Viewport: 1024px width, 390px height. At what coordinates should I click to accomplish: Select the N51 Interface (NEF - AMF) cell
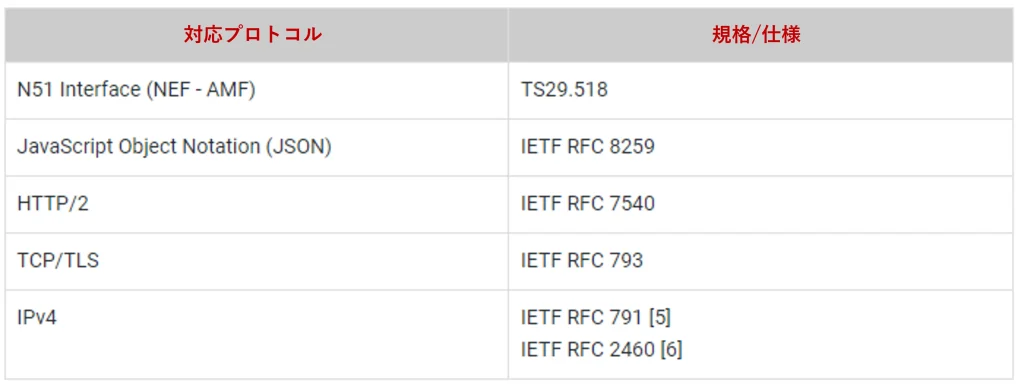click(x=256, y=90)
